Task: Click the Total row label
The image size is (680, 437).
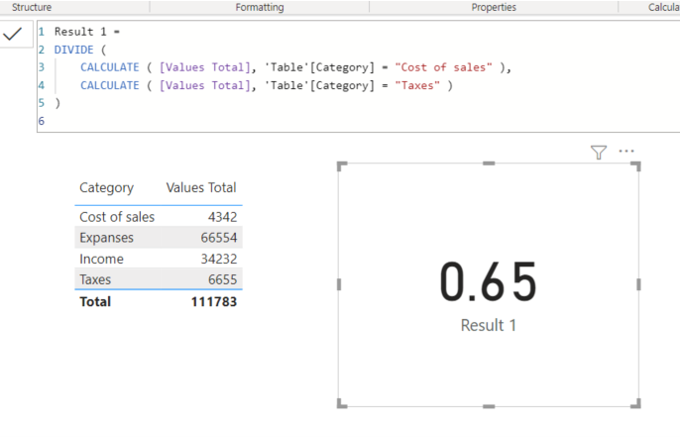Action: coord(95,301)
